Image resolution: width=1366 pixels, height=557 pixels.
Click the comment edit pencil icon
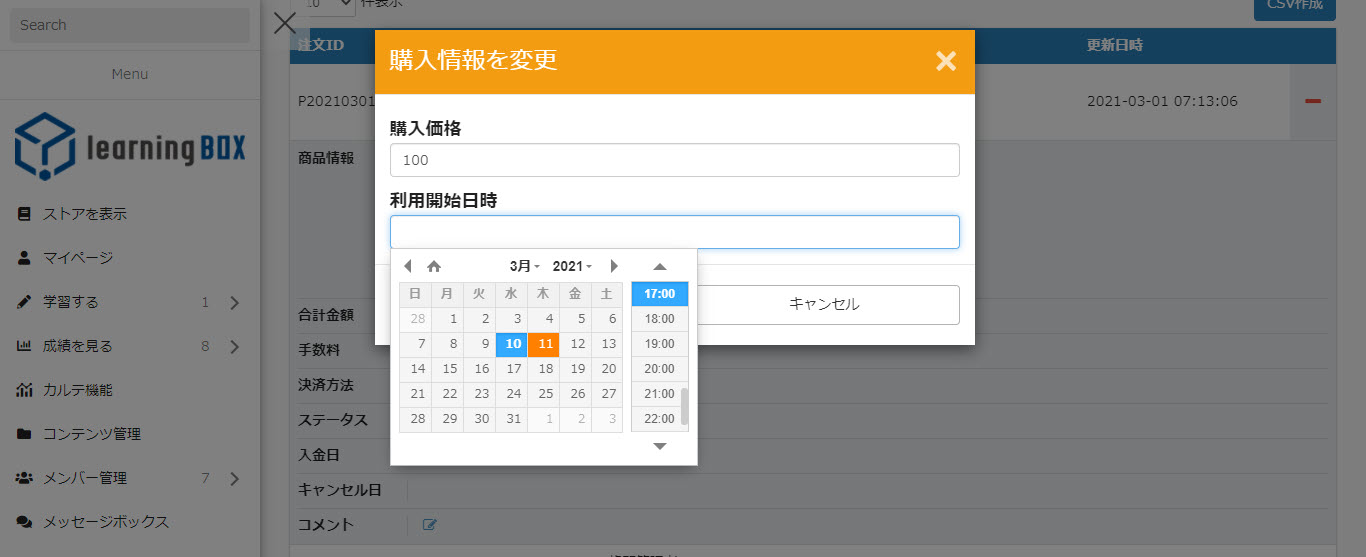[430, 524]
